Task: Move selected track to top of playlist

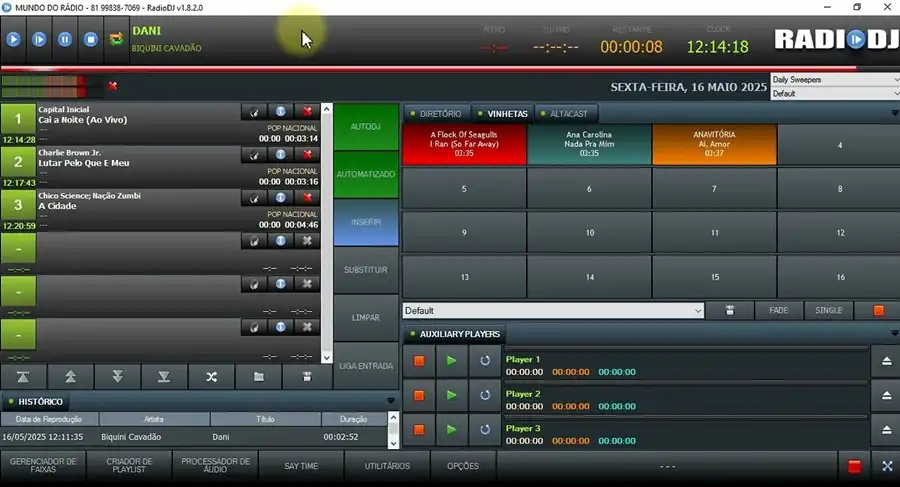Action: coord(24,377)
